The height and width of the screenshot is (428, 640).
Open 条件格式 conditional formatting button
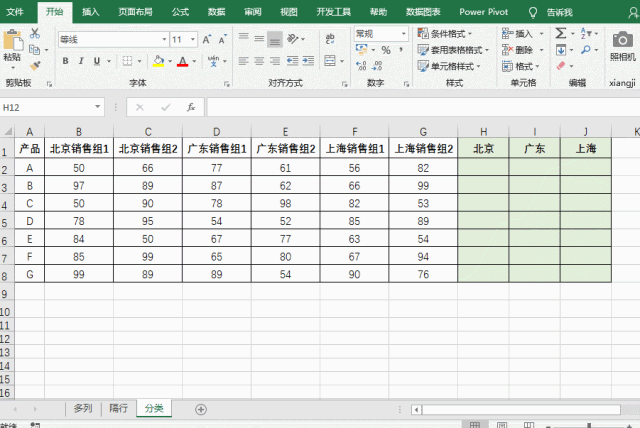click(451, 33)
